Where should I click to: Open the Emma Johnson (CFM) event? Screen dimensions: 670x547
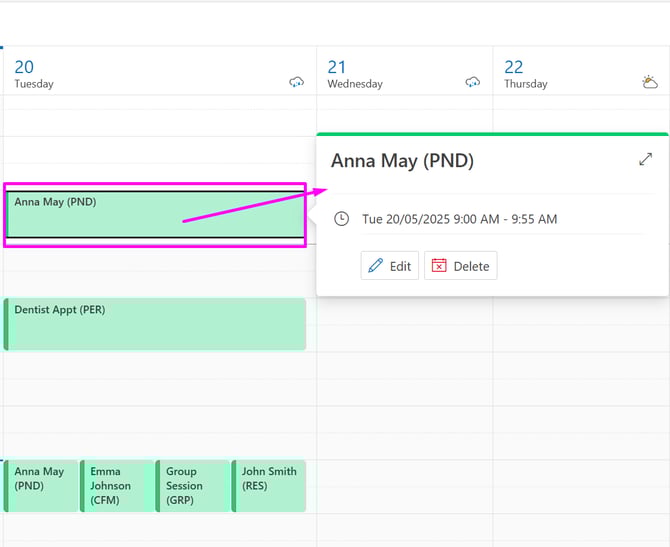click(x=117, y=485)
